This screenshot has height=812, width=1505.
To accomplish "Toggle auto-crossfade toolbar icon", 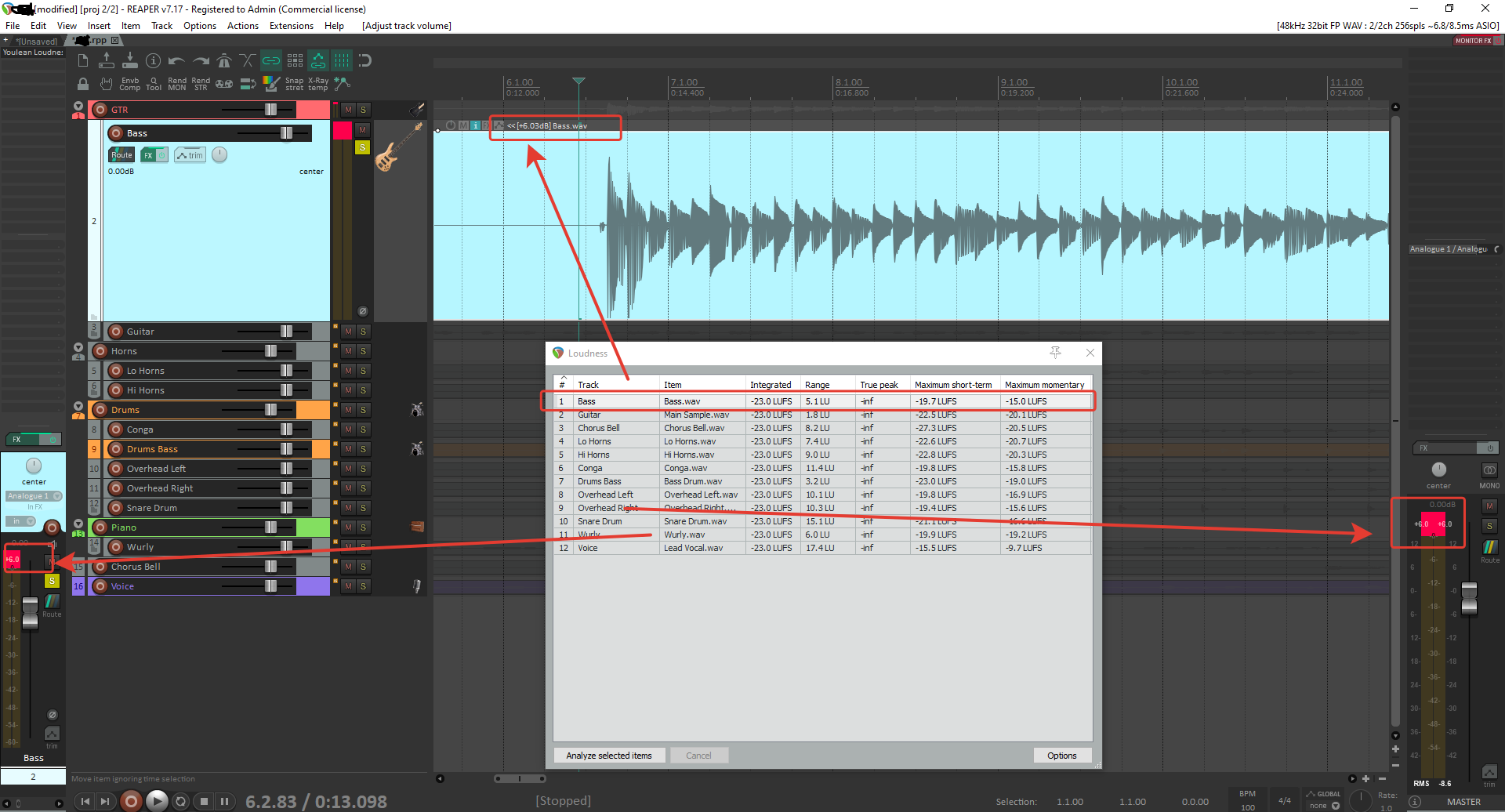I will click(x=248, y=60).
